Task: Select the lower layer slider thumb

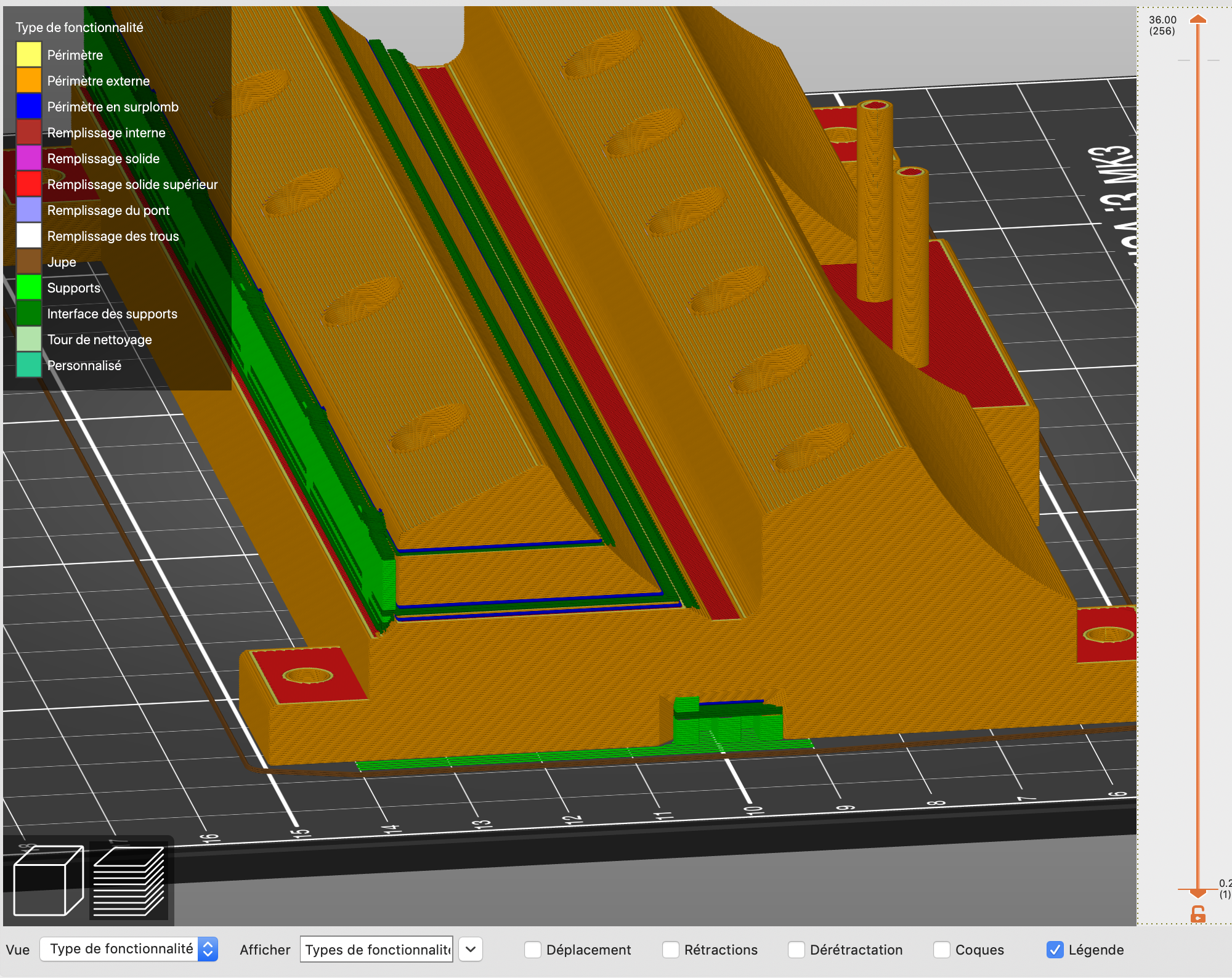Action: pyautogui.click(x=1198, y=893)
